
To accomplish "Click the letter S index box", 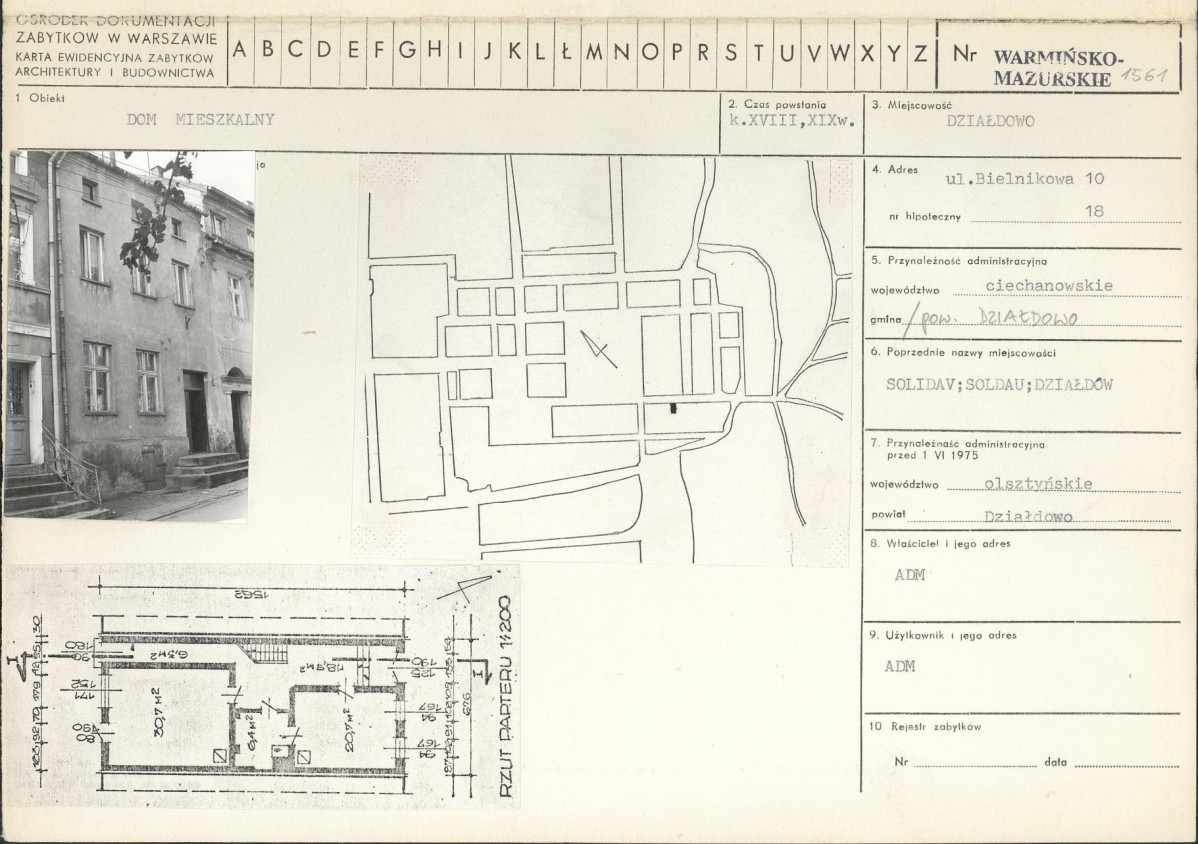I will (x=731, y=52).
